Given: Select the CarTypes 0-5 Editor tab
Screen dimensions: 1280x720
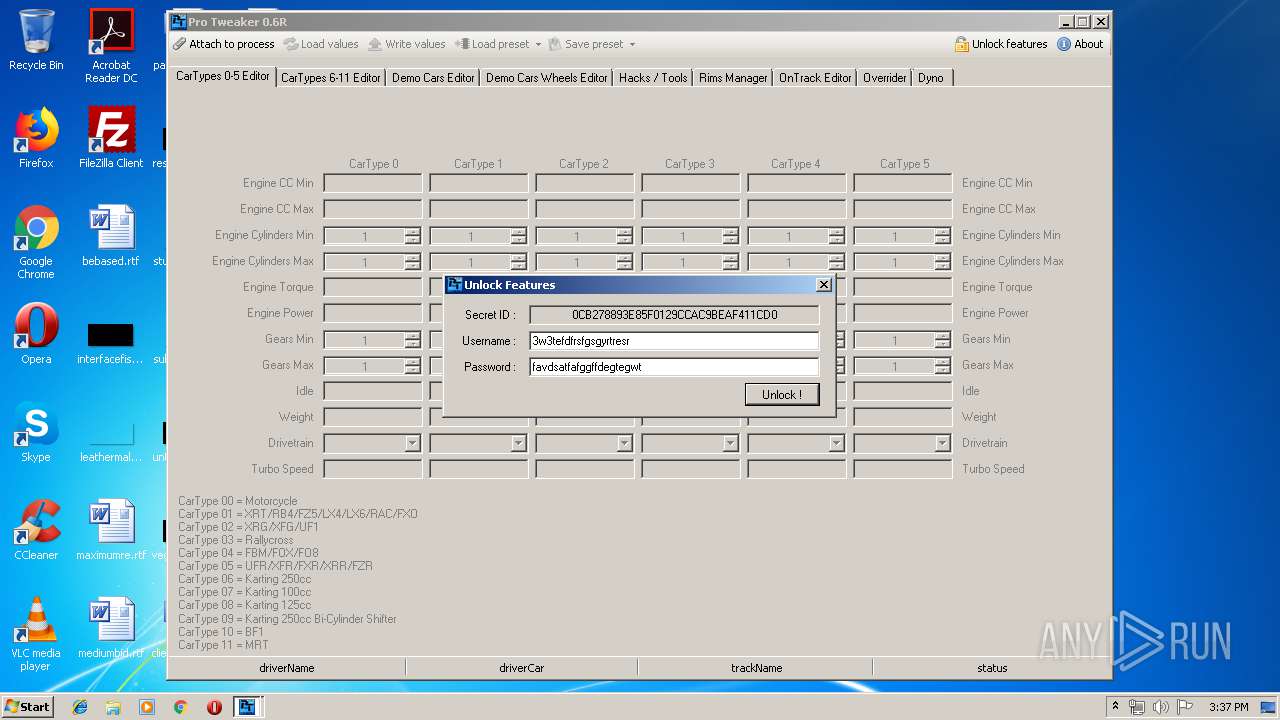Looking at the screenshot, I should point(222,76).
